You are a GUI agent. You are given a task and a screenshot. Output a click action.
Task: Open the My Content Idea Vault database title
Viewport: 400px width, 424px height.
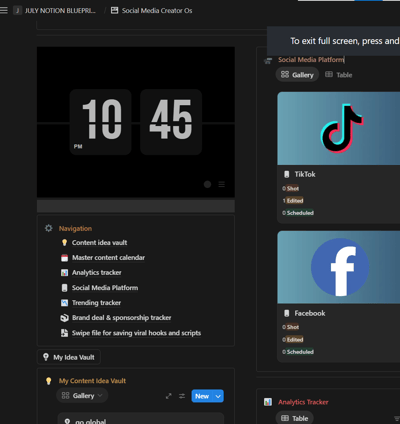pos(92,381)
